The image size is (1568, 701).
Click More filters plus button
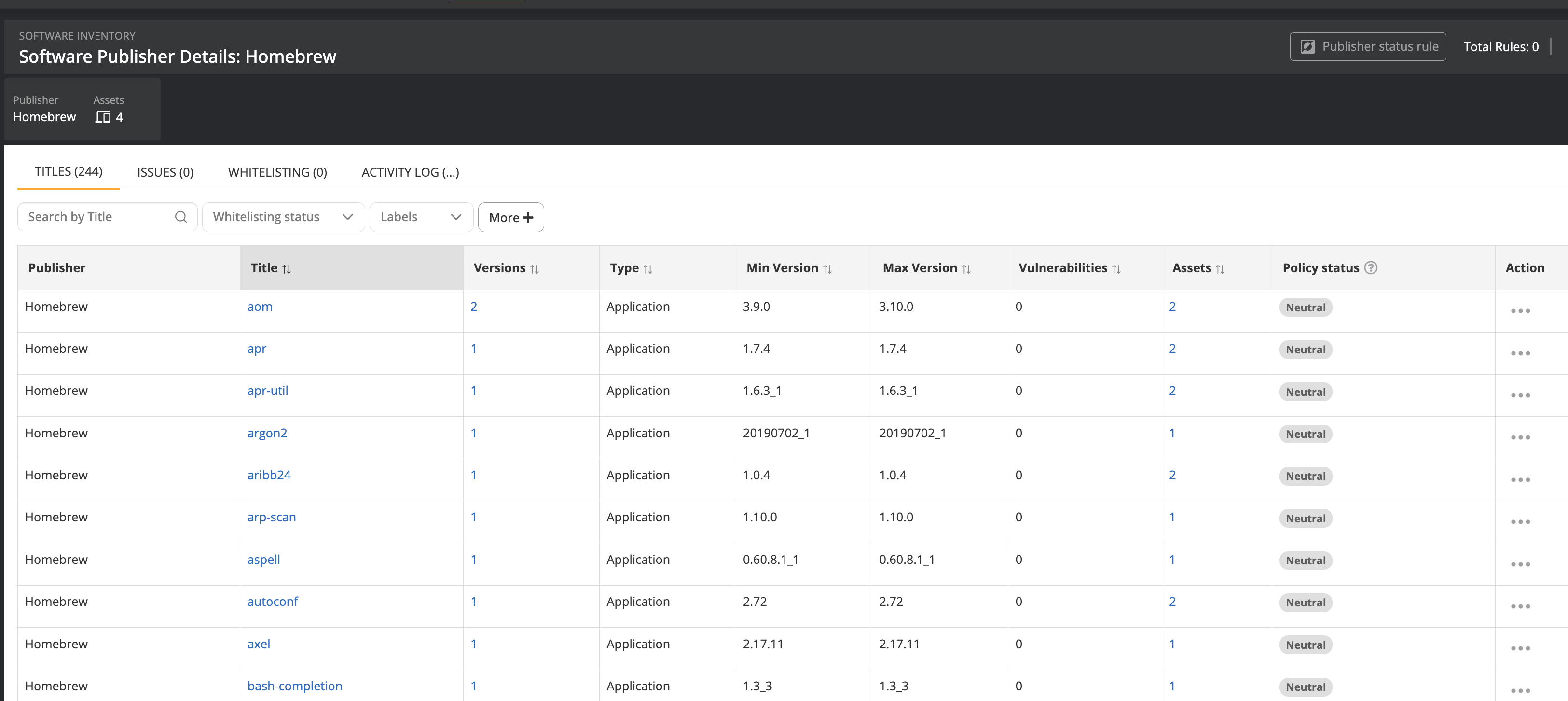(x=511, y=217)
